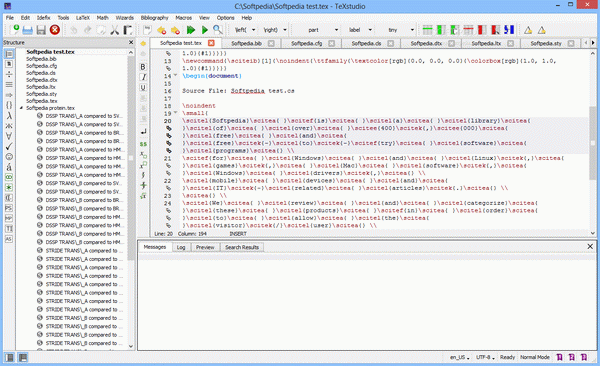Screen dimensions: 600x366
Task: Open the accented á characters panel
Action: [9, 167]
